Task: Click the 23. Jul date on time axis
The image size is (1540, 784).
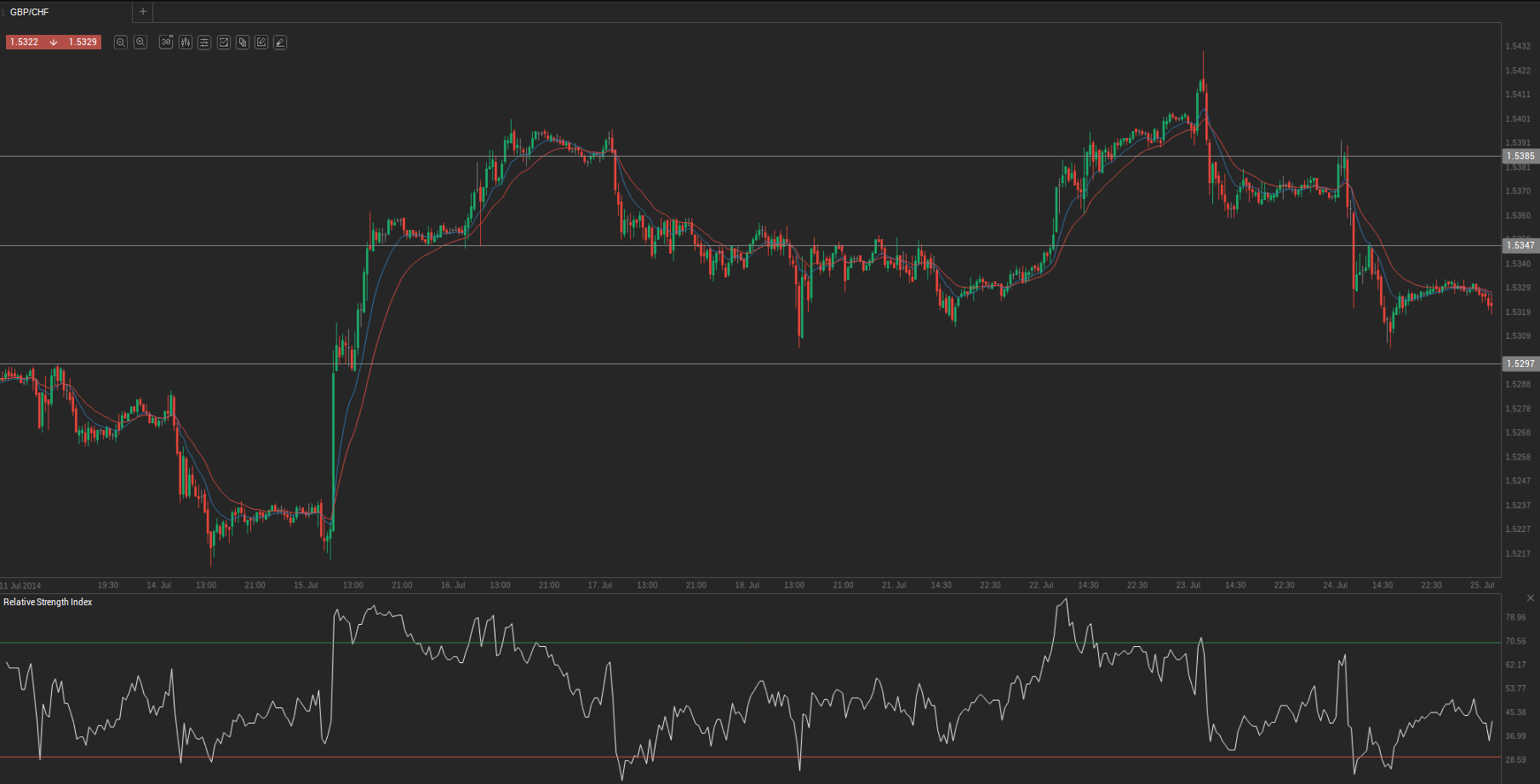Action: tap(1188, 586)
